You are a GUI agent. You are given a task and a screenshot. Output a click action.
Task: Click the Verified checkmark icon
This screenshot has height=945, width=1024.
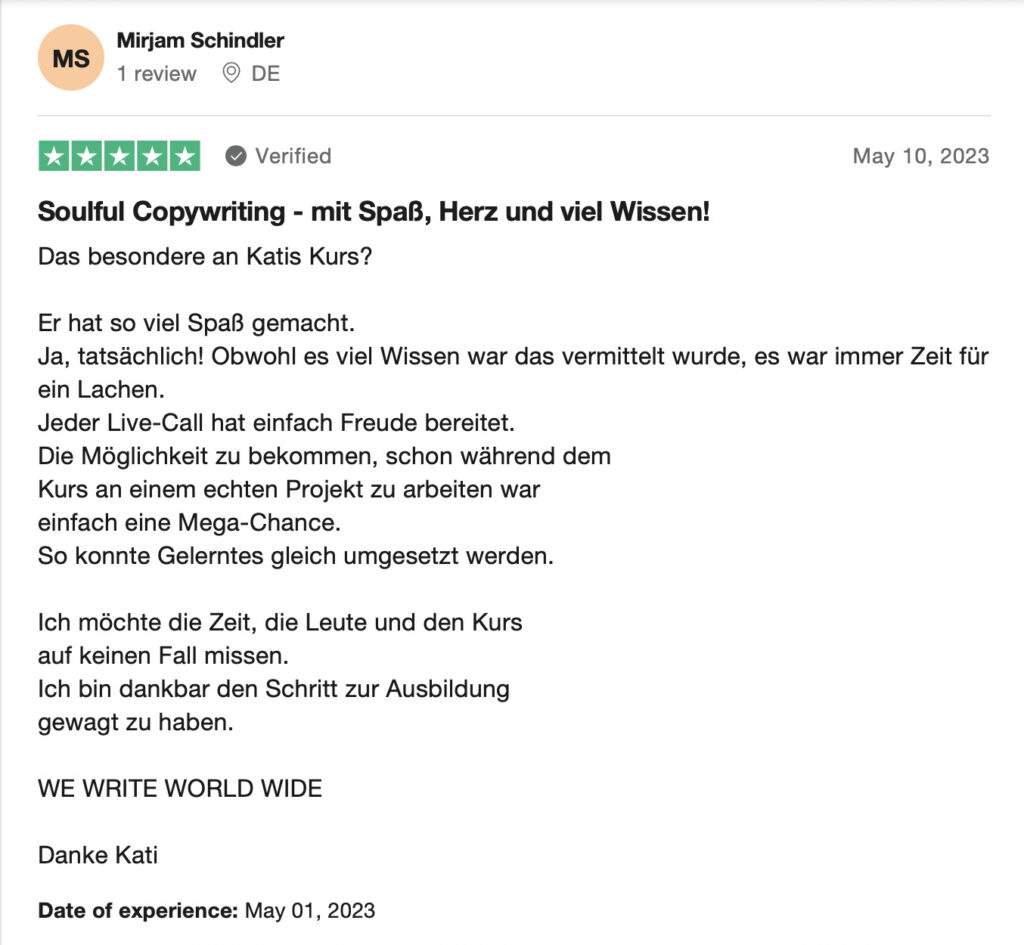236,156
